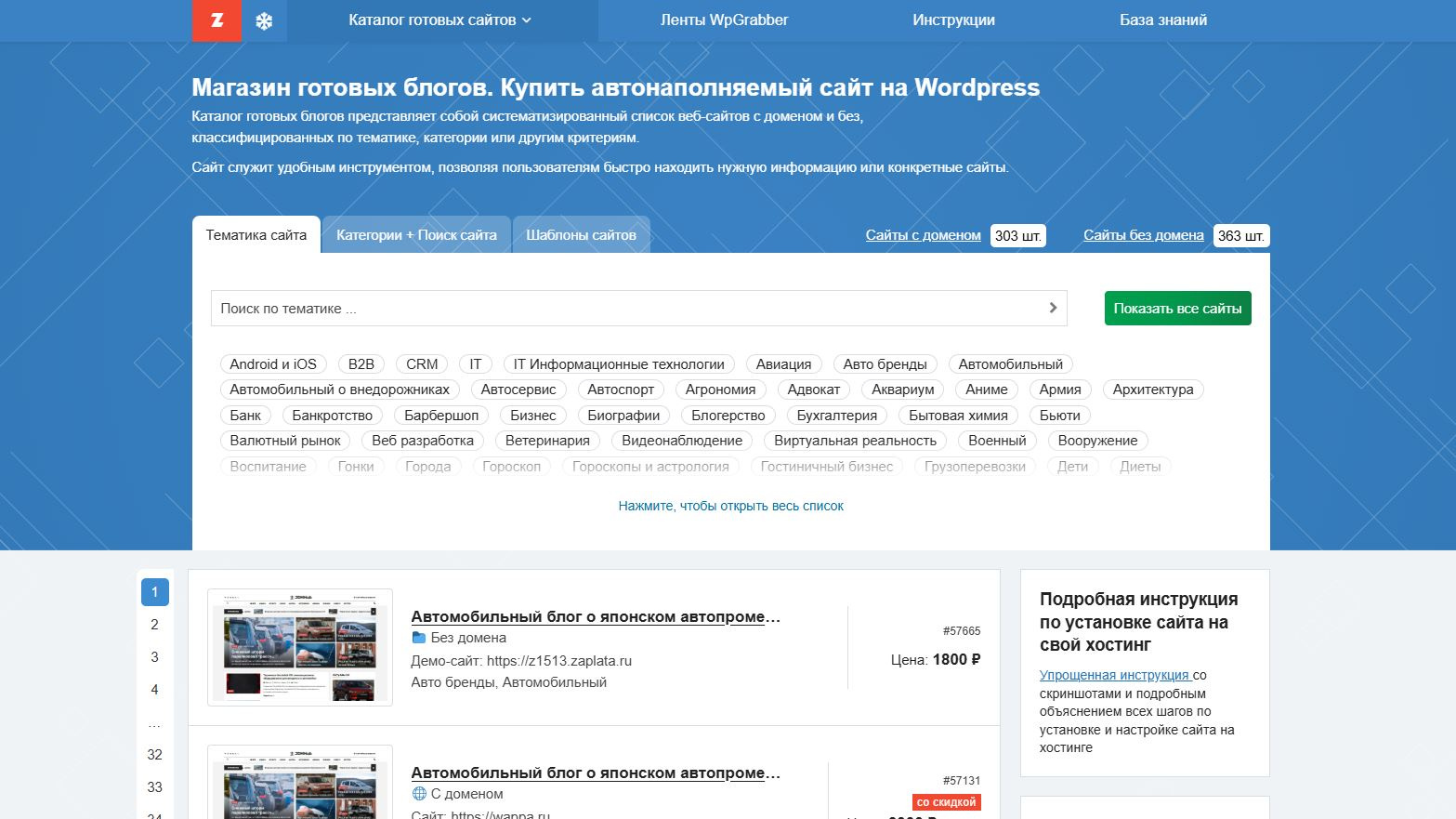Open Каталог готовых сайтов dropdown menu
This screenshot has height=819, width=1456.
440,20
